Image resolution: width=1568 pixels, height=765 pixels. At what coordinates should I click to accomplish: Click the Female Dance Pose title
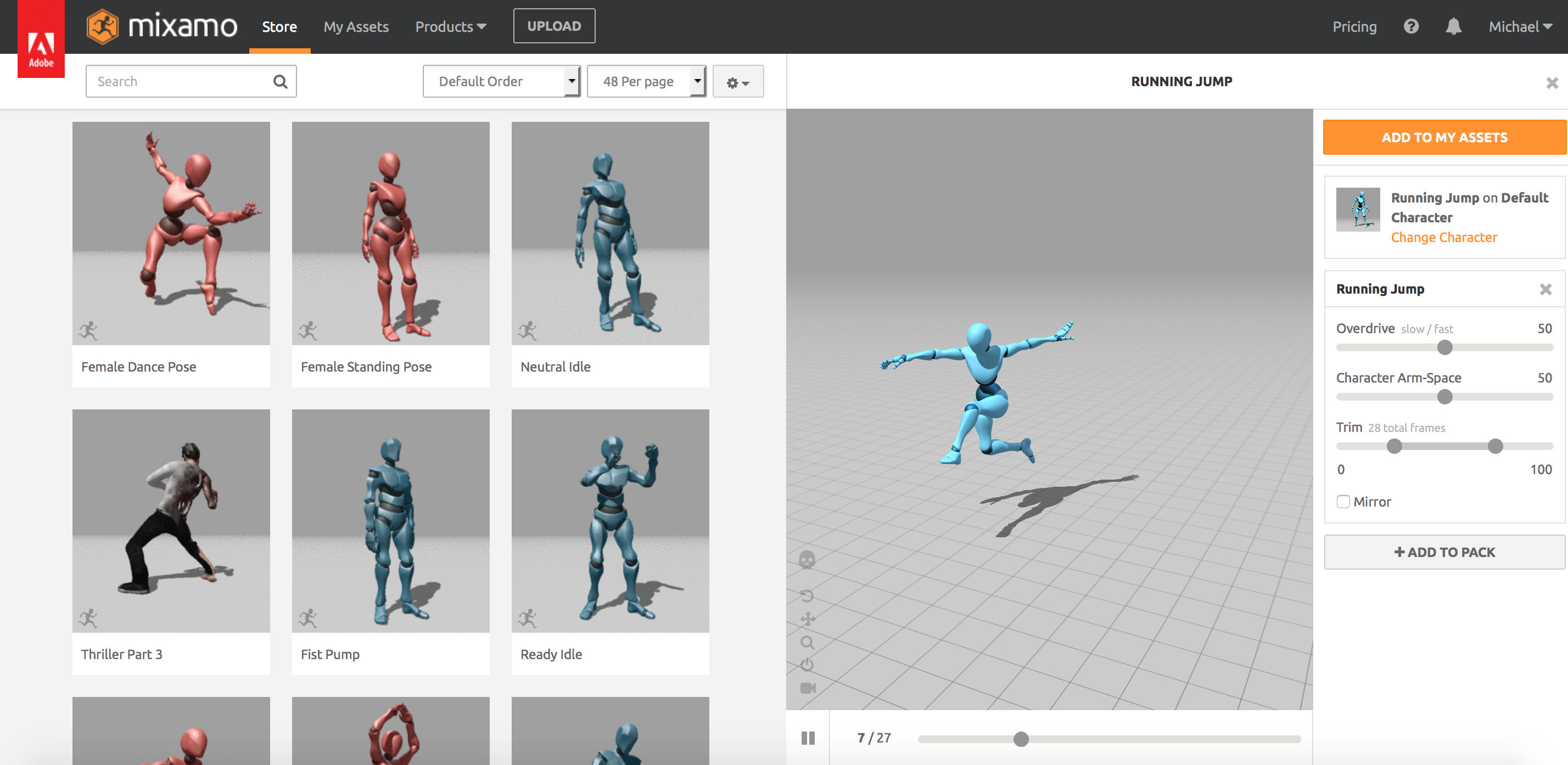(139, 367)
